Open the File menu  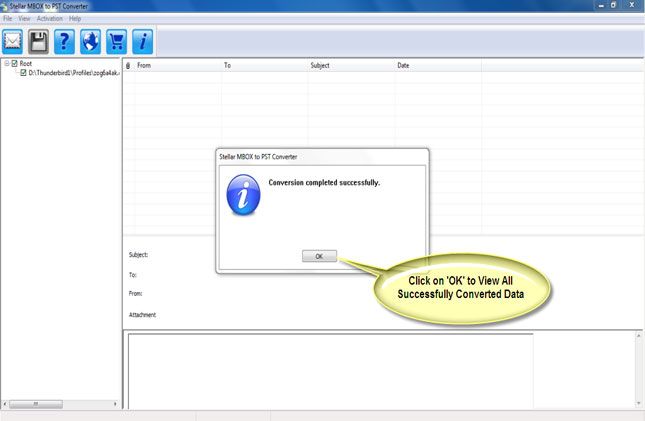8,19
